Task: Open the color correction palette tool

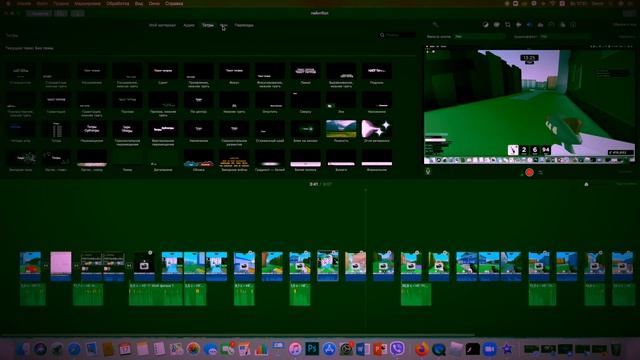Action: [496, 25]
